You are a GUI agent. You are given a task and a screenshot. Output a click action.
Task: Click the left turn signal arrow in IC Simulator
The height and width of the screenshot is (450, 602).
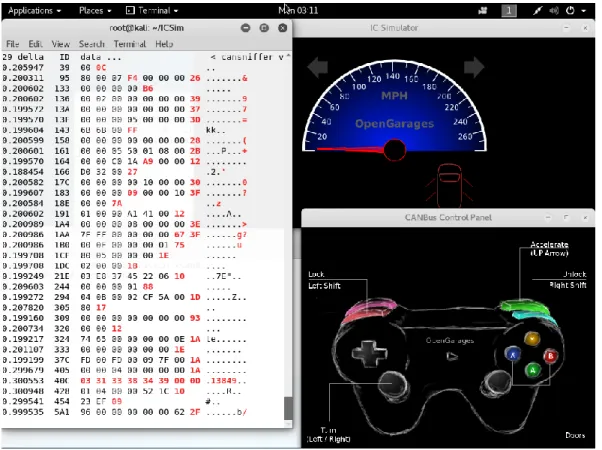[318, 67]
